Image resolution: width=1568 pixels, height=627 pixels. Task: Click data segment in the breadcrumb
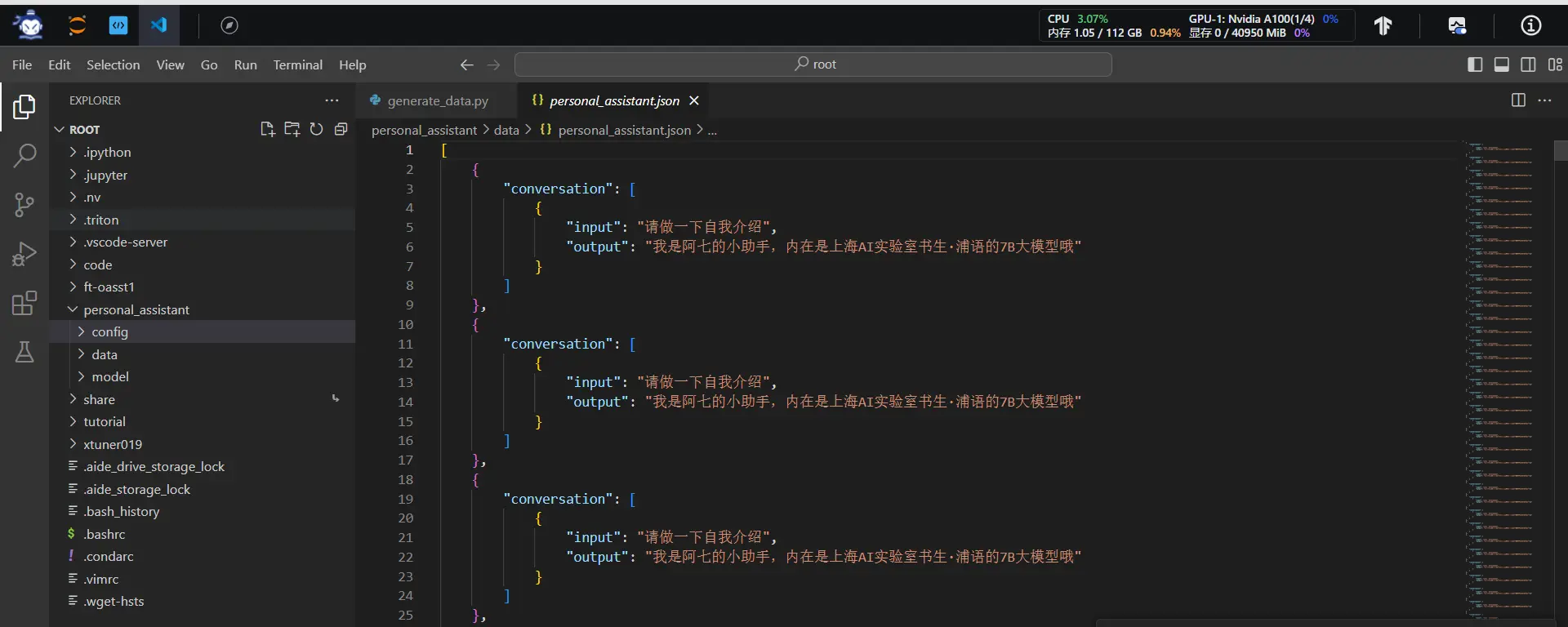pyautogui.click(x=506, y=130)
